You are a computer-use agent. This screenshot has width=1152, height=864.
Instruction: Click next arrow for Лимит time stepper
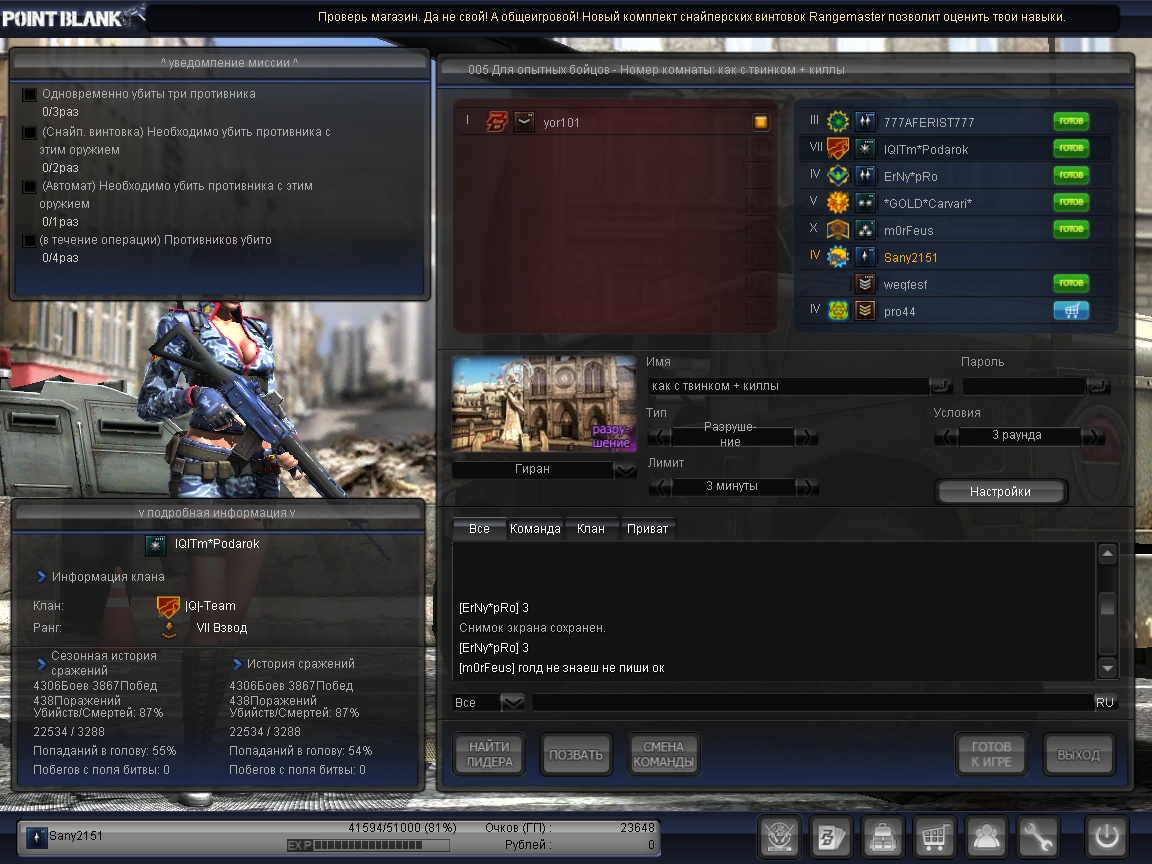tap(807, 487)
